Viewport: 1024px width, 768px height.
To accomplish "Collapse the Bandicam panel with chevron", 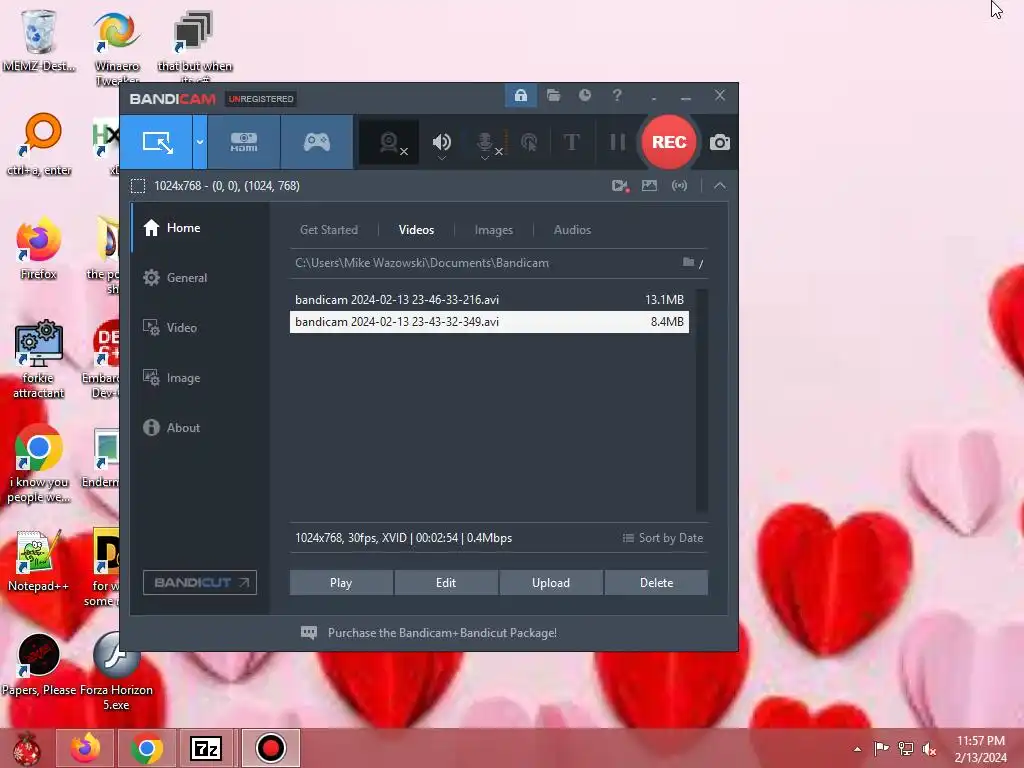I will coord(720,186).
